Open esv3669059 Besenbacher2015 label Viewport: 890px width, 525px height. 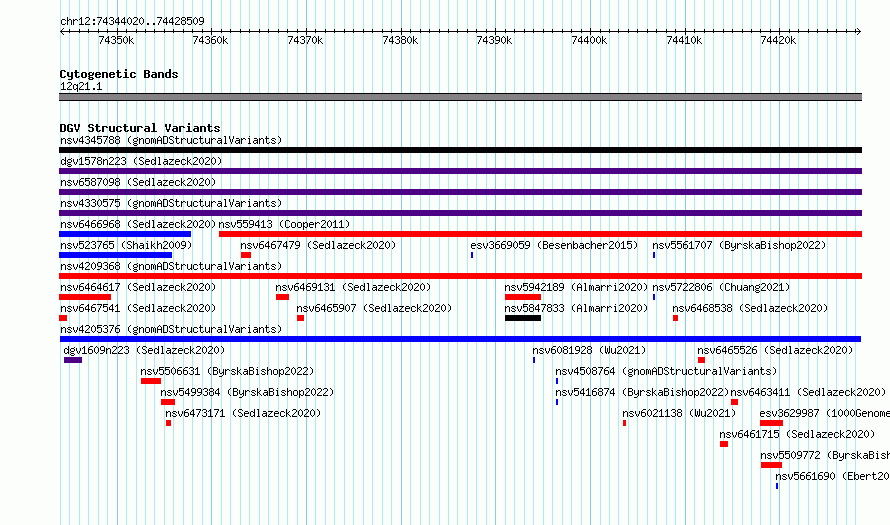click(x=554, y=245)
